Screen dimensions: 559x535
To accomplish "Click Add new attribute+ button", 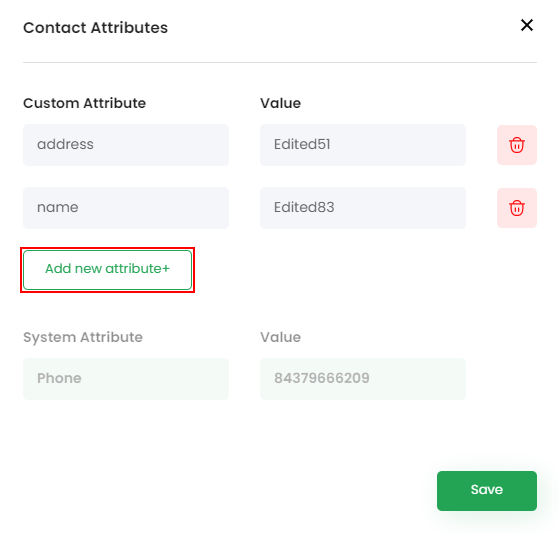I will pyautogui.click(x=107, y=270).
